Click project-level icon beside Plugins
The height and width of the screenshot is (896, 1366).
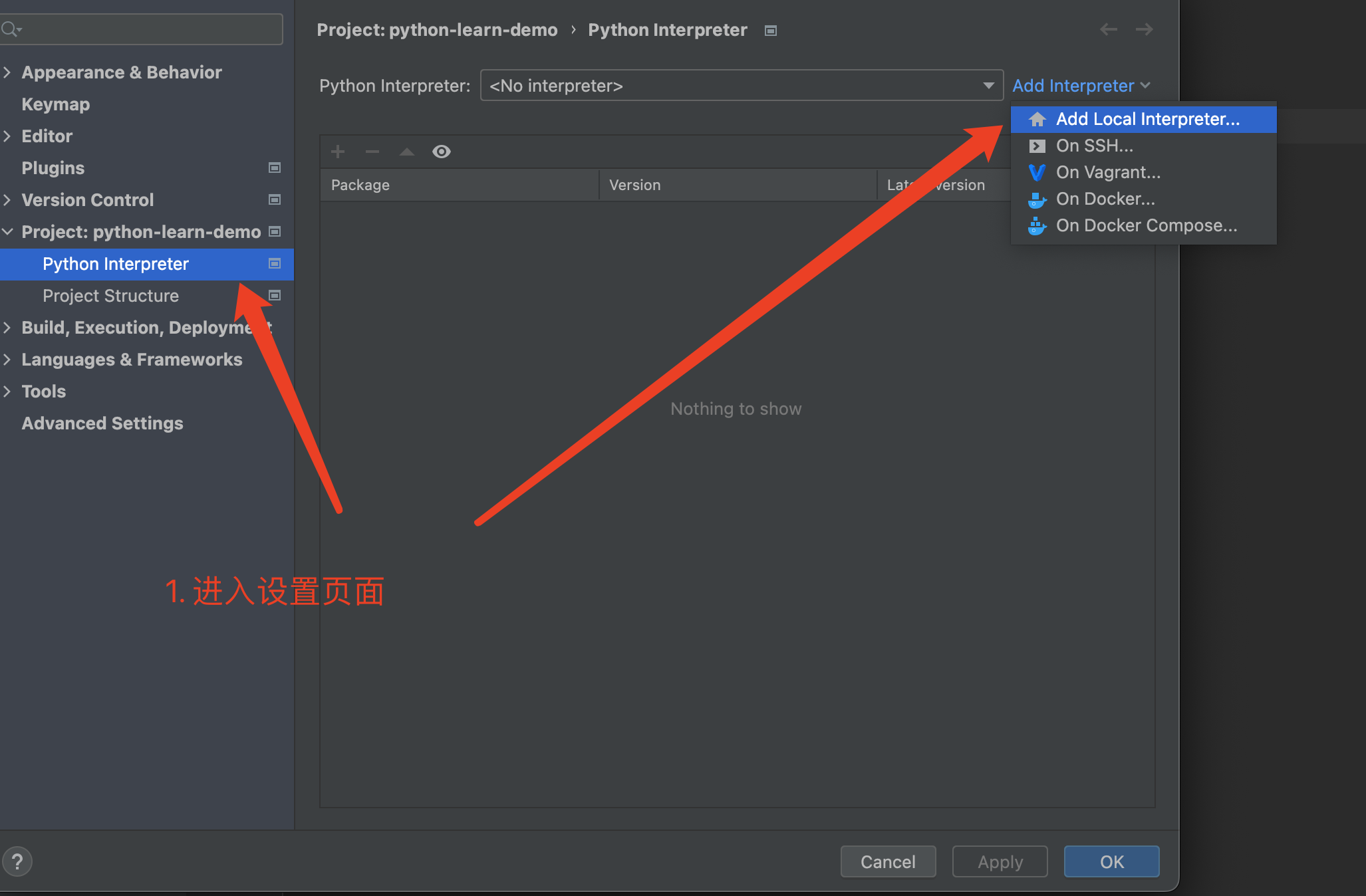pos(274,168)
